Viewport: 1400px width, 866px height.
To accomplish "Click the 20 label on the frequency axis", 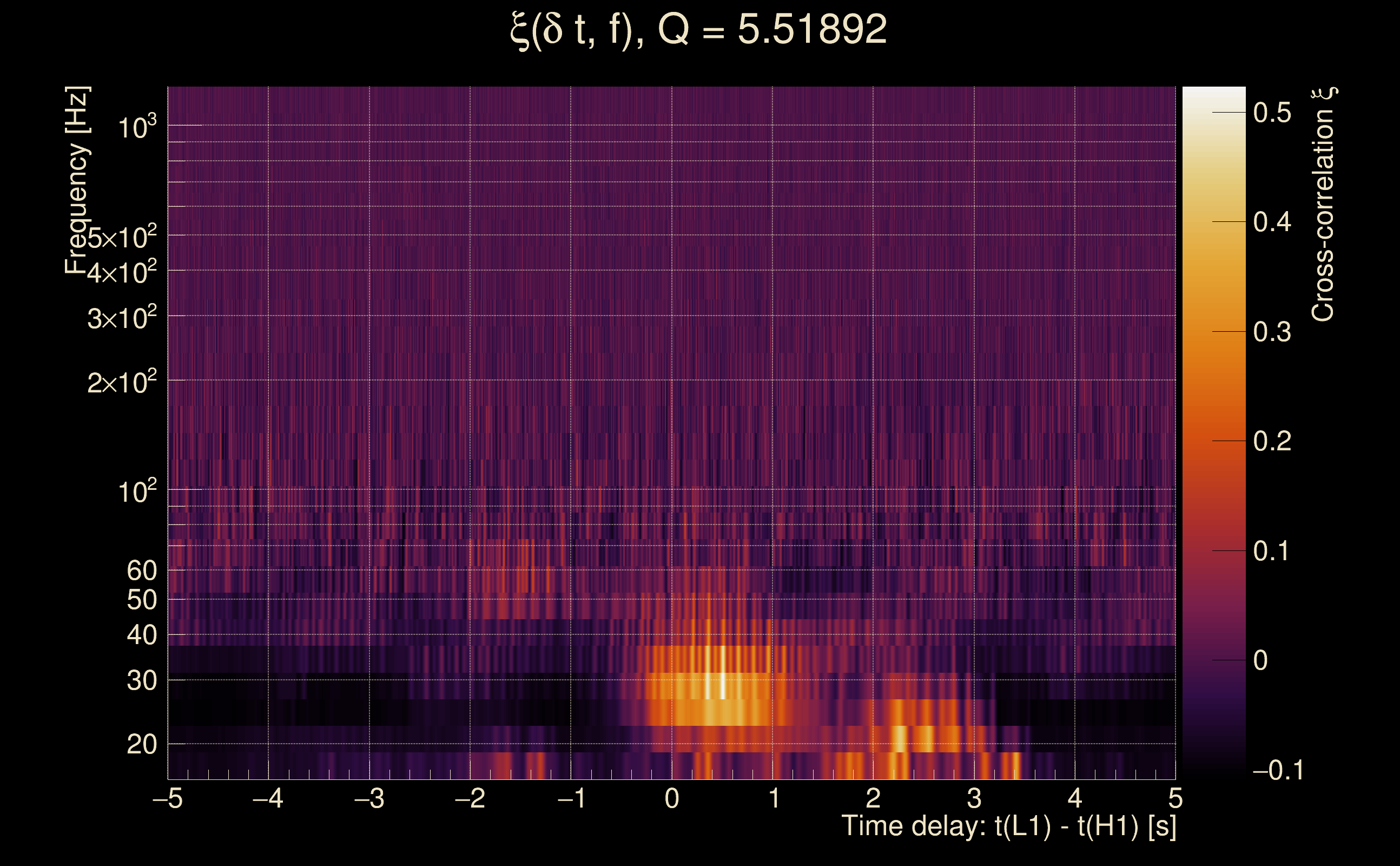I will click(x=141, y=745).
